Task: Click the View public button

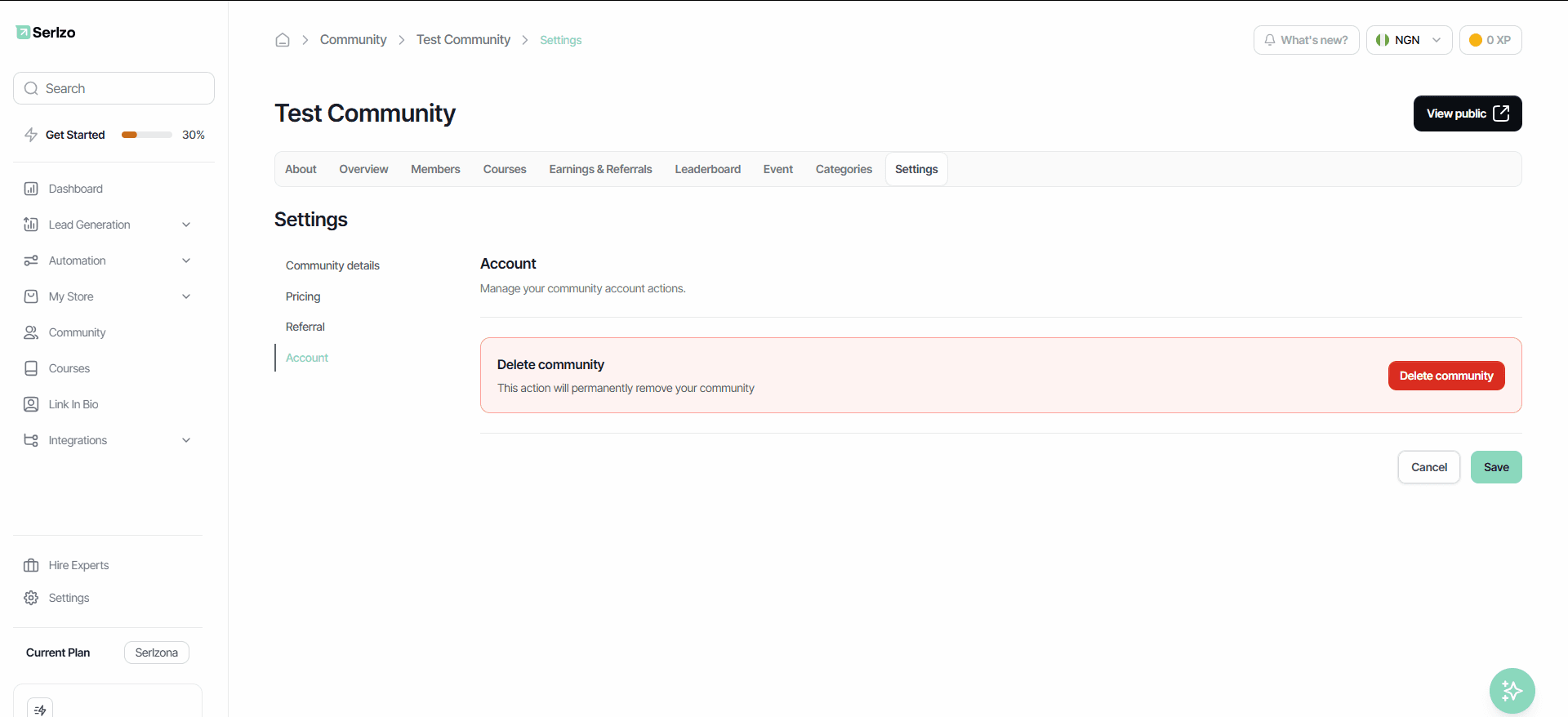Action: click(x=1468, y=114)
